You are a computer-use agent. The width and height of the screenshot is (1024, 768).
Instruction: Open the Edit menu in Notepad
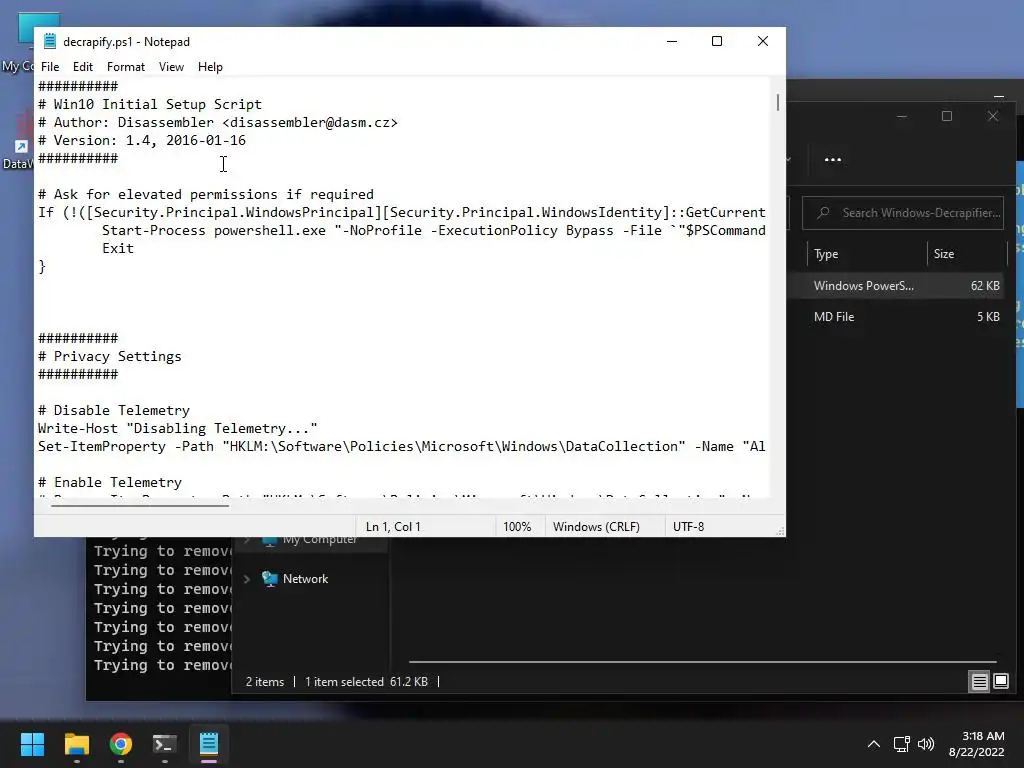point(82,67)
